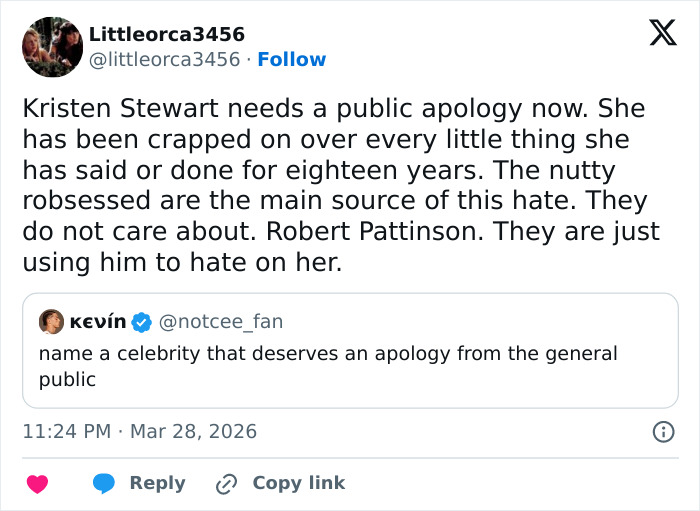Like the tweet with the pink heart

(37, 483)
